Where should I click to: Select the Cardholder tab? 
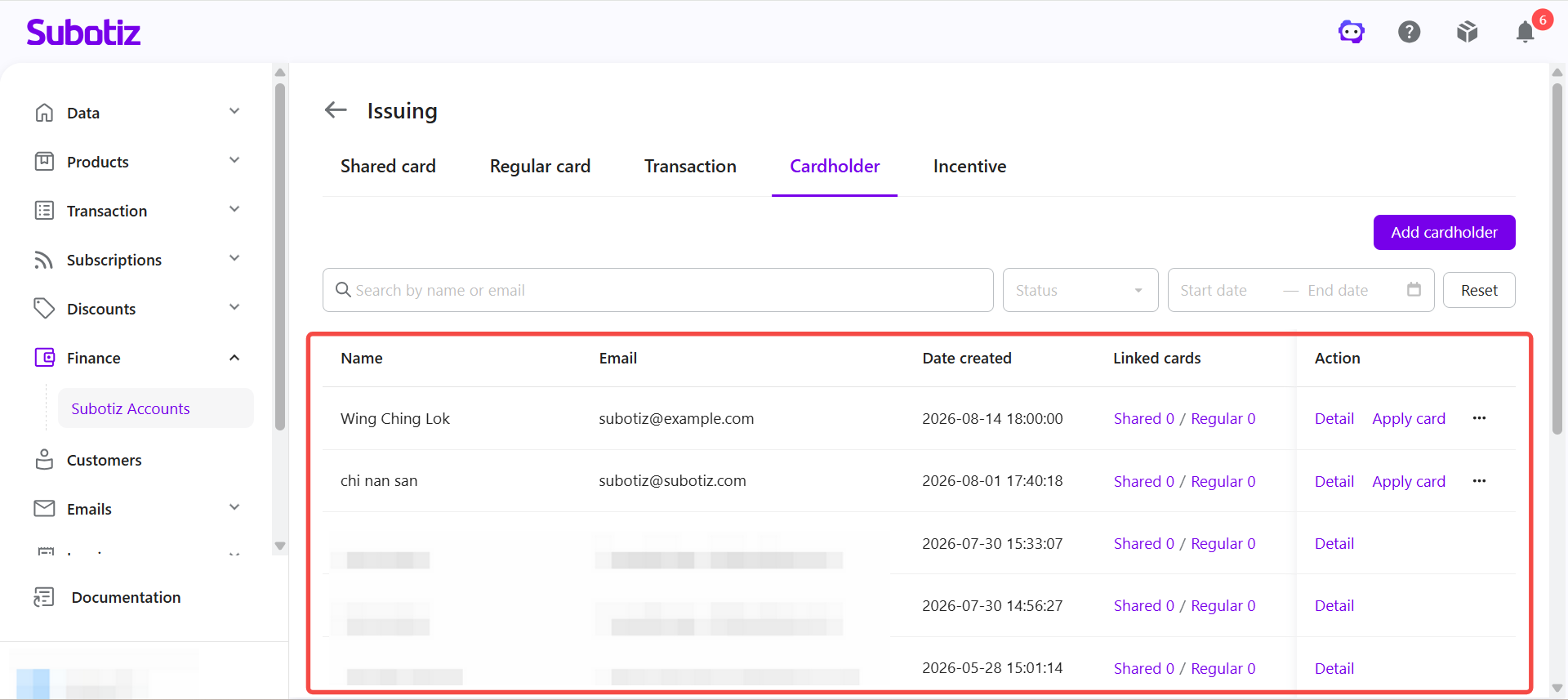835,167
